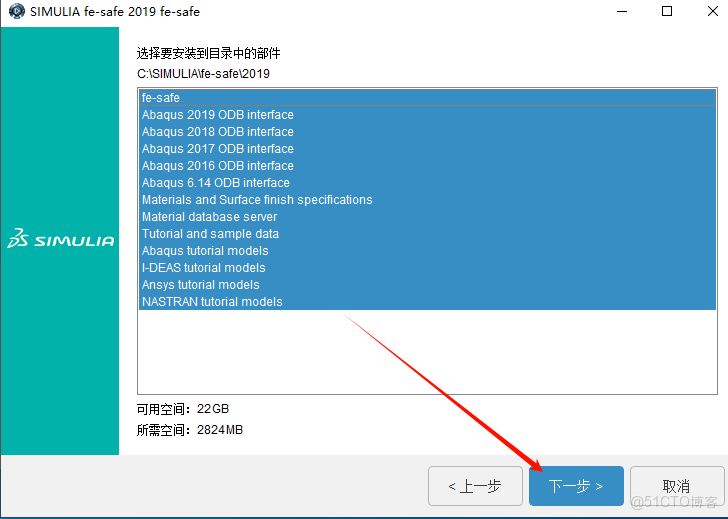Click the 可用空间 22GB label

coord(183,409)
